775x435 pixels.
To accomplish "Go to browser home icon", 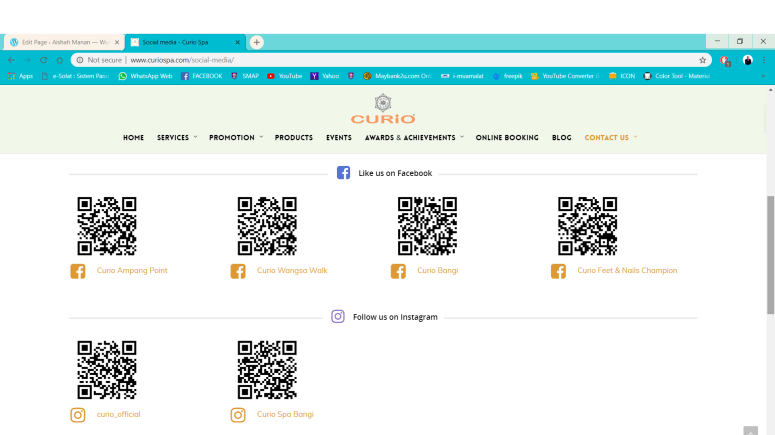I will pyautogui.click(x=60, y=60).
